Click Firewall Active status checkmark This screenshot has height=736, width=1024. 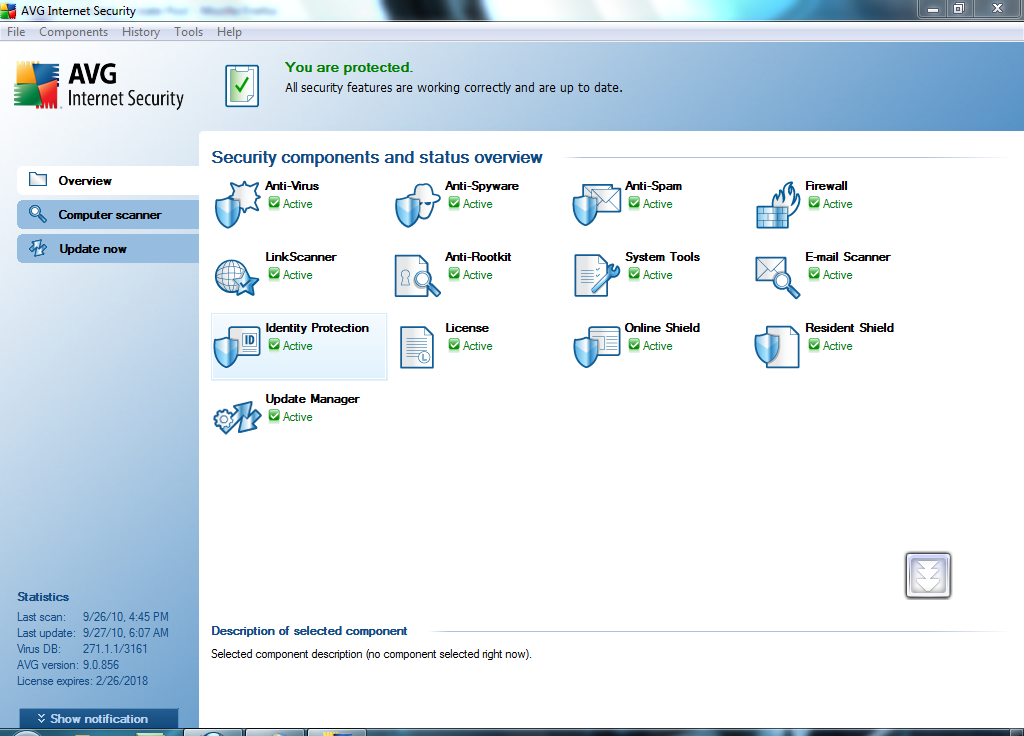(814, 203)
